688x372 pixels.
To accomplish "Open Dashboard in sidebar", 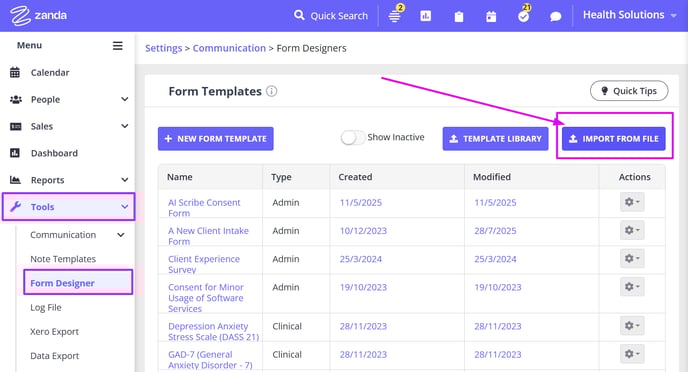I will 54,153.
